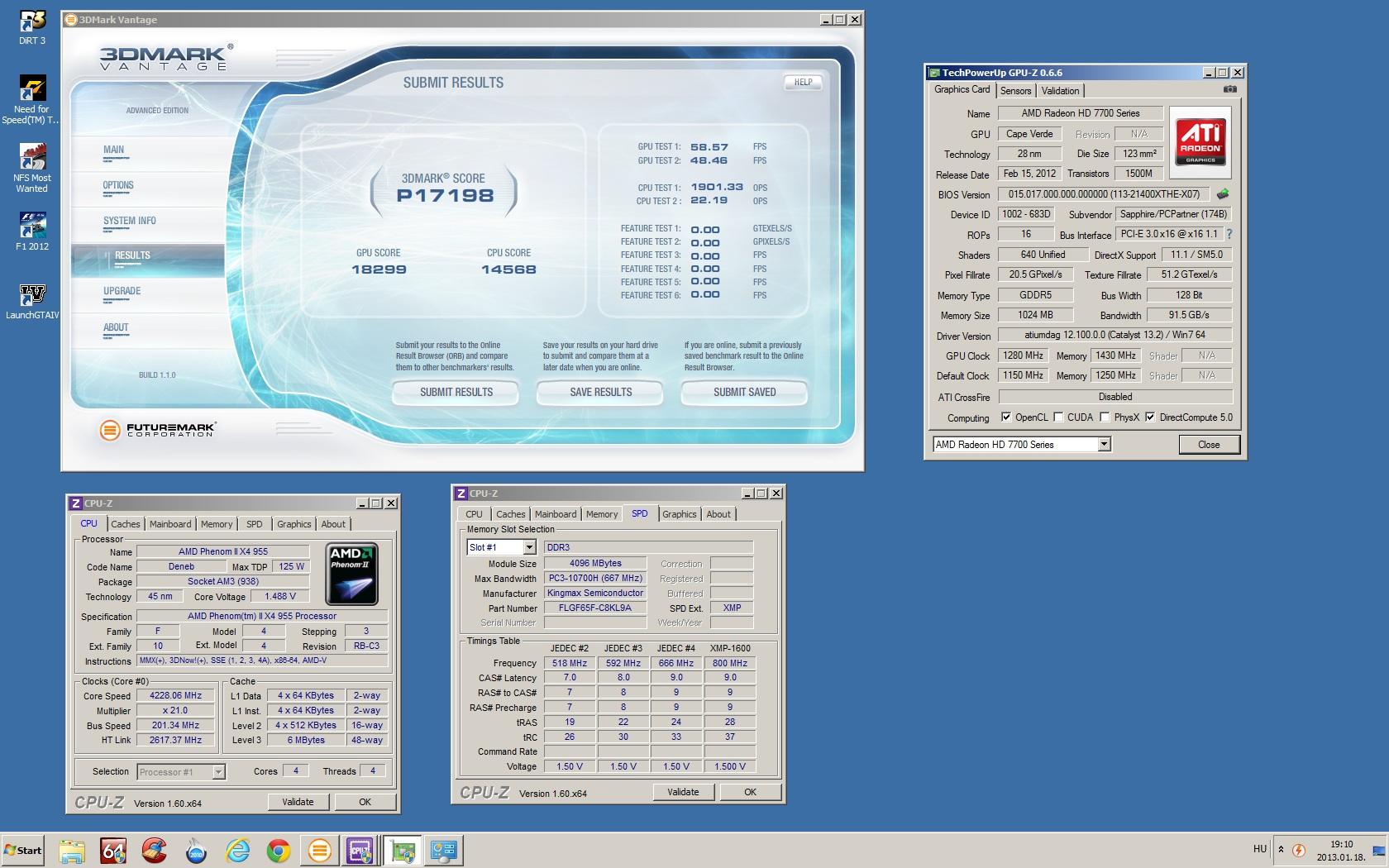Open Memory tab in right CPU-Z window
The image size is (1389, 868).
[x=602, y=514]
